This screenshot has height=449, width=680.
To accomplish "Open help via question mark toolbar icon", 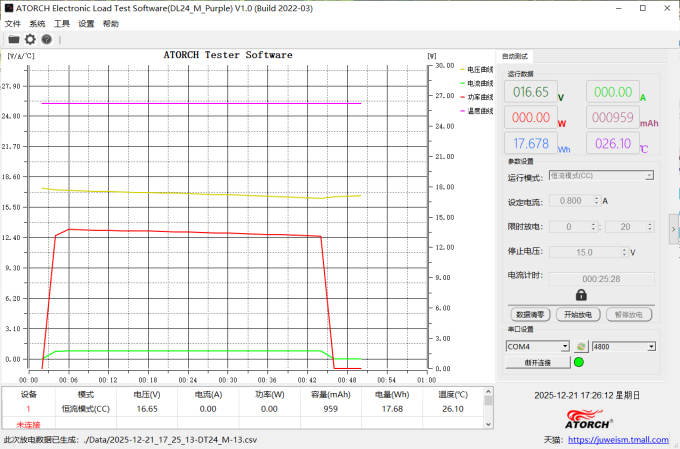I will pyautogui.click(x=46, y=39).
